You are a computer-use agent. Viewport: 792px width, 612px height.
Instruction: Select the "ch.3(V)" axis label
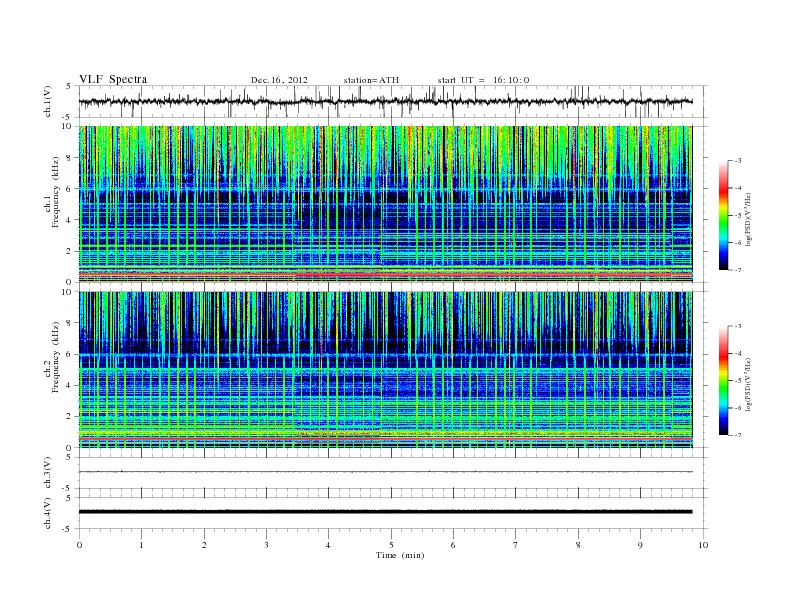tap(48, 473)
